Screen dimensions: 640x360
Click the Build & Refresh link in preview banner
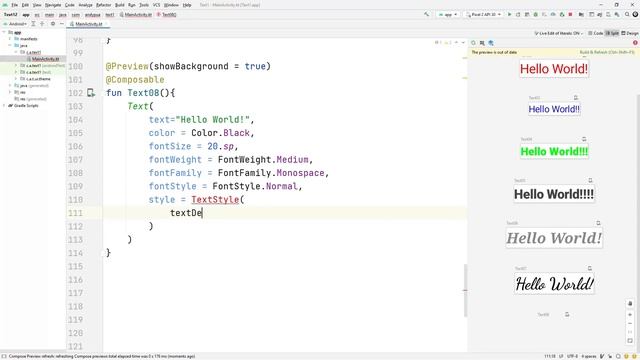tap(607, 52)
